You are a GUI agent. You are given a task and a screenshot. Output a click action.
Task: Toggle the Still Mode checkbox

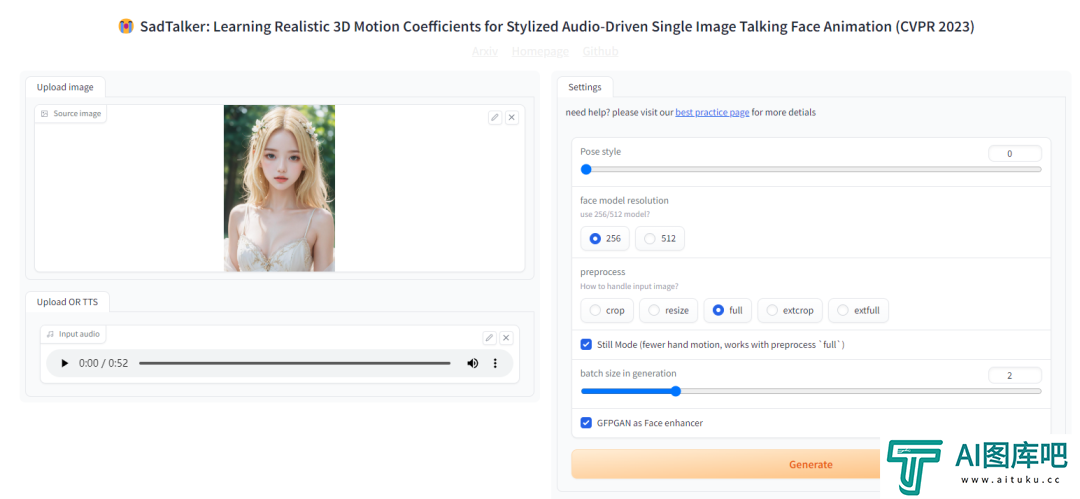[x=586, y=344]
